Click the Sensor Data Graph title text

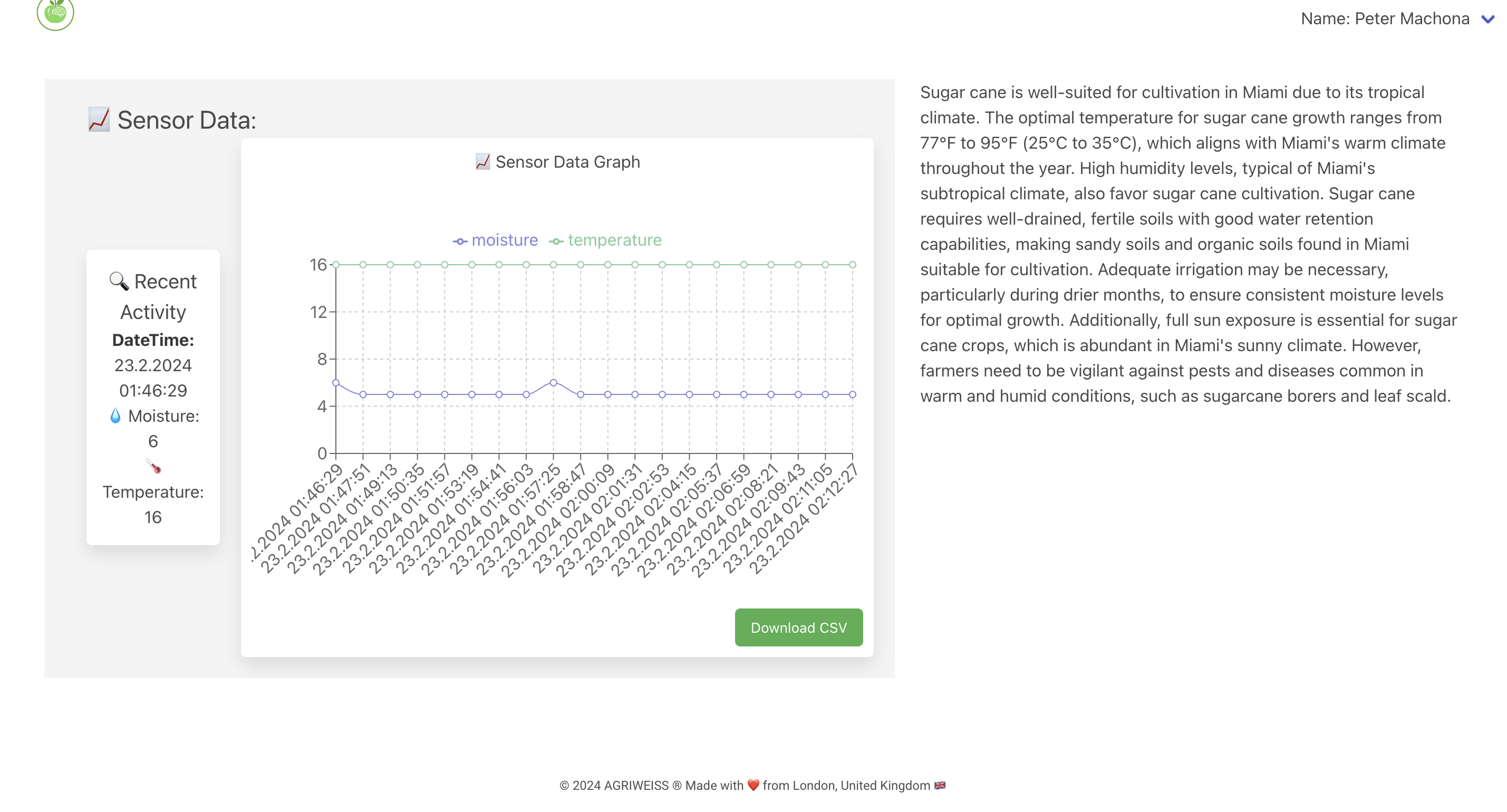coord(567,161)
